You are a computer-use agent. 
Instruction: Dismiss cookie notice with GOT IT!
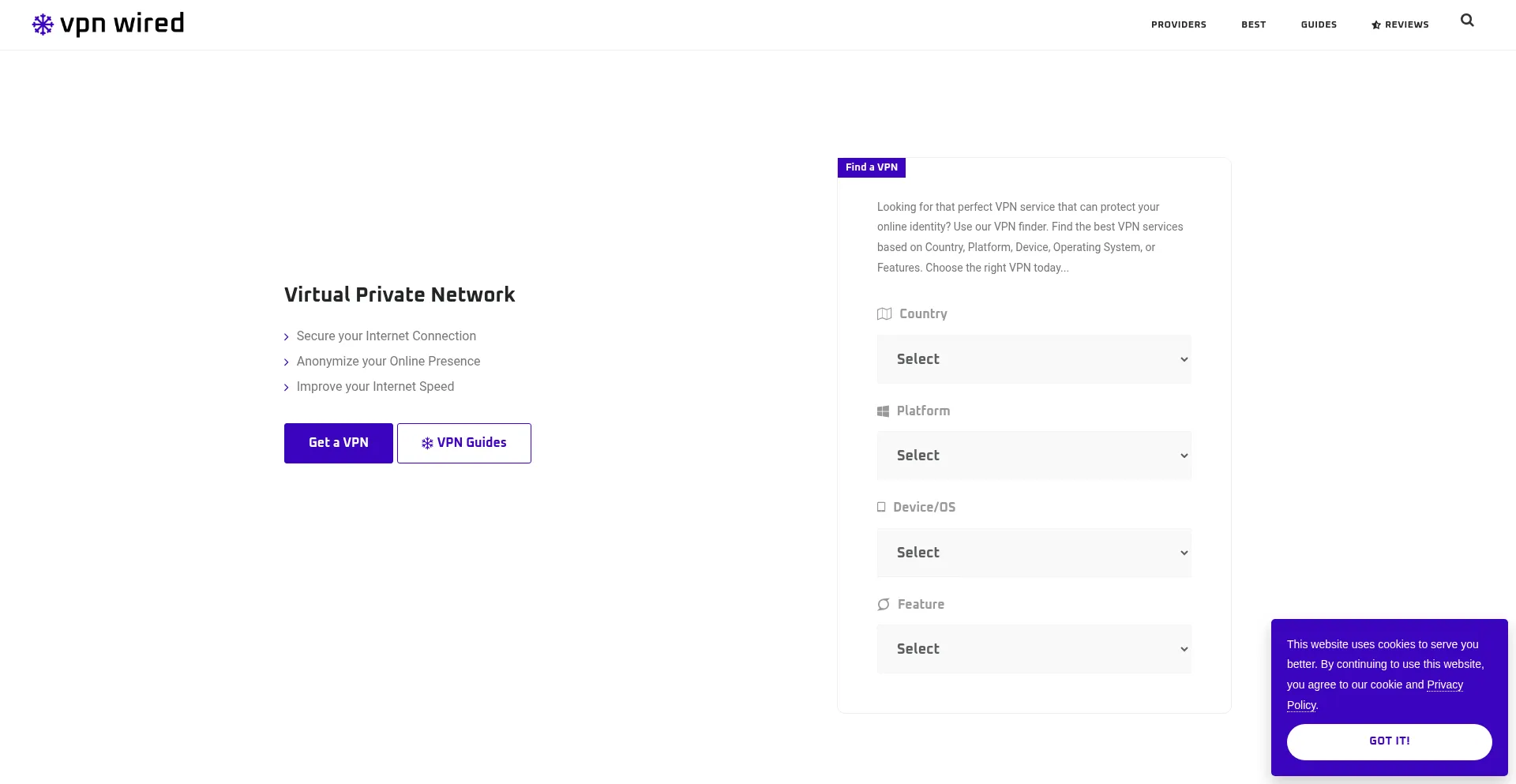click(x=1389, y=741)
